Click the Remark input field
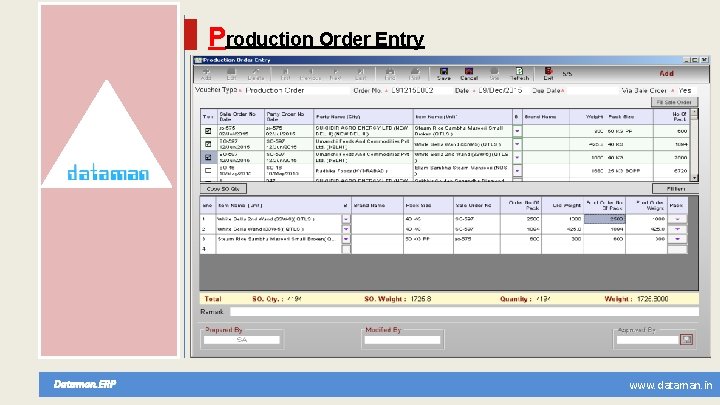This screenshot has height=405, width=720. click(x=464, y=312)
